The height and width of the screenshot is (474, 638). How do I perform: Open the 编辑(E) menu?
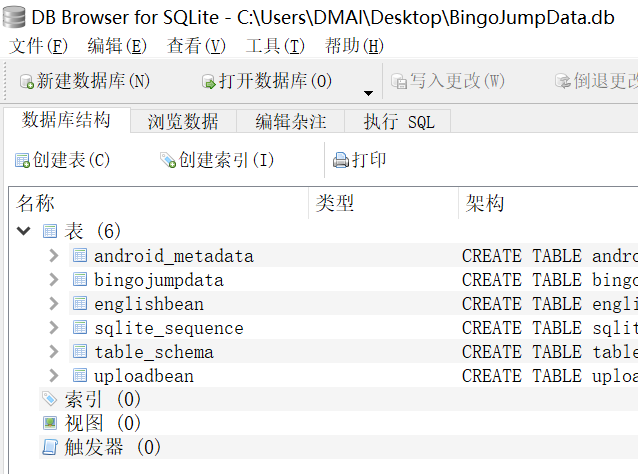[117, 46]
